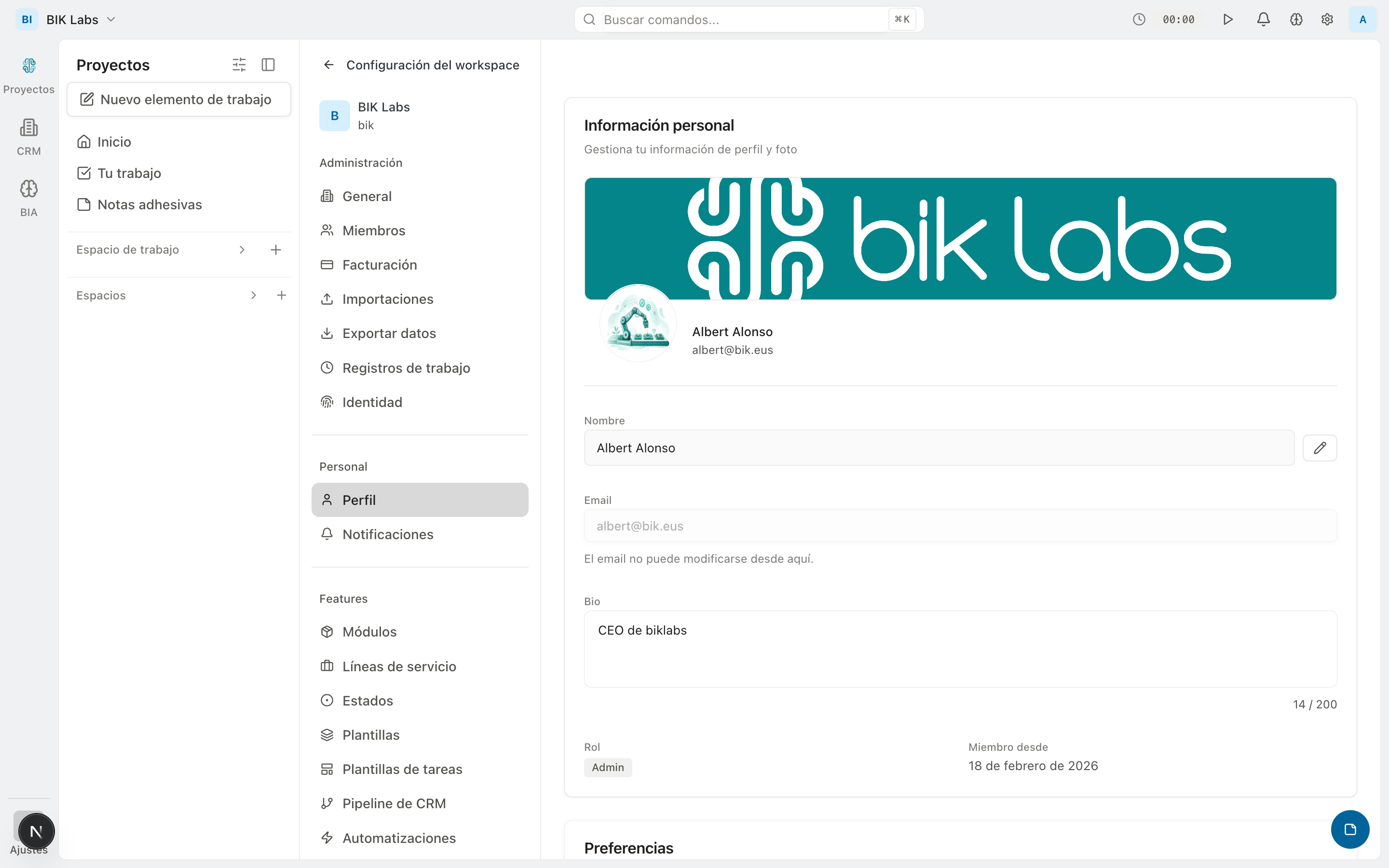
Task: Open the user avatar A menu
Action: click(x=1362, y=19)
